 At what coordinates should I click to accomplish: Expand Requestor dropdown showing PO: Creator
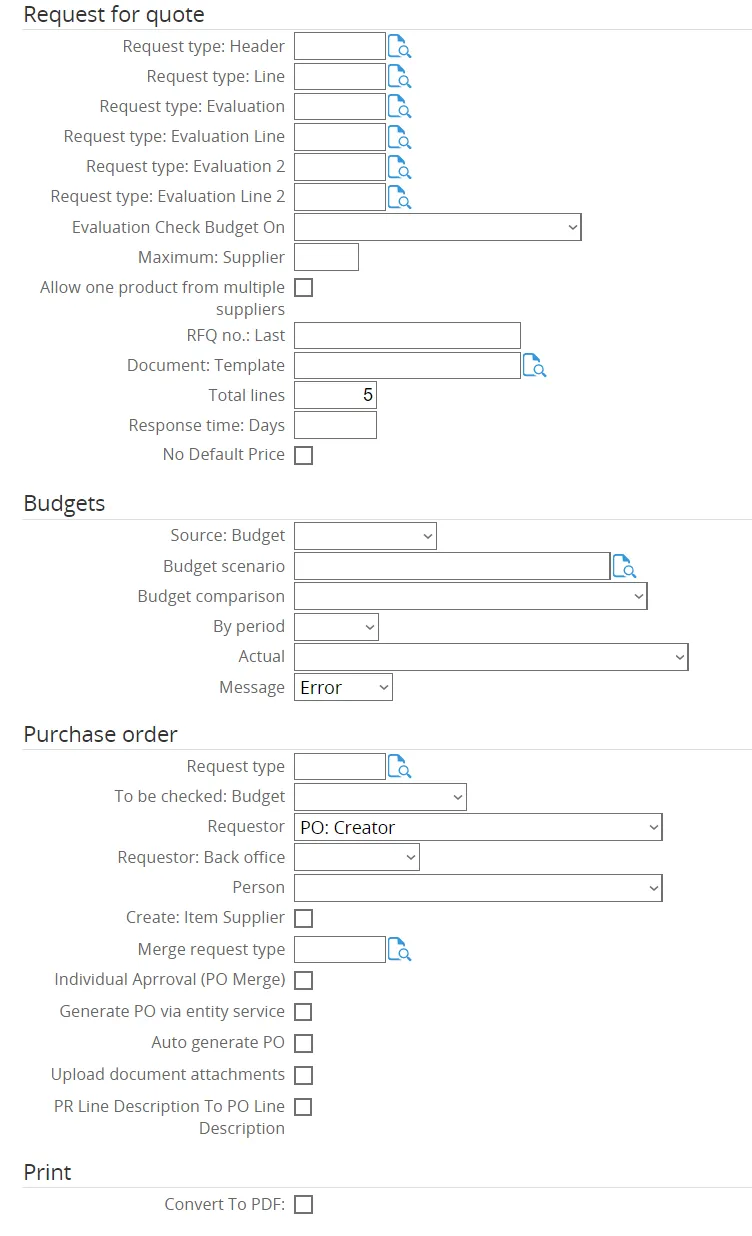pos(478,828)
